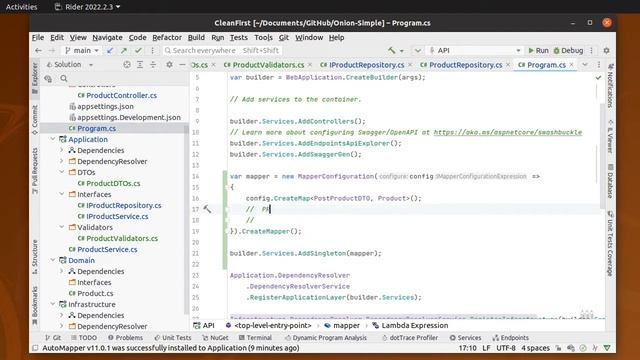Open the Terminal tool window
This screenshot has height=360, width=640.
pos(255,338)
